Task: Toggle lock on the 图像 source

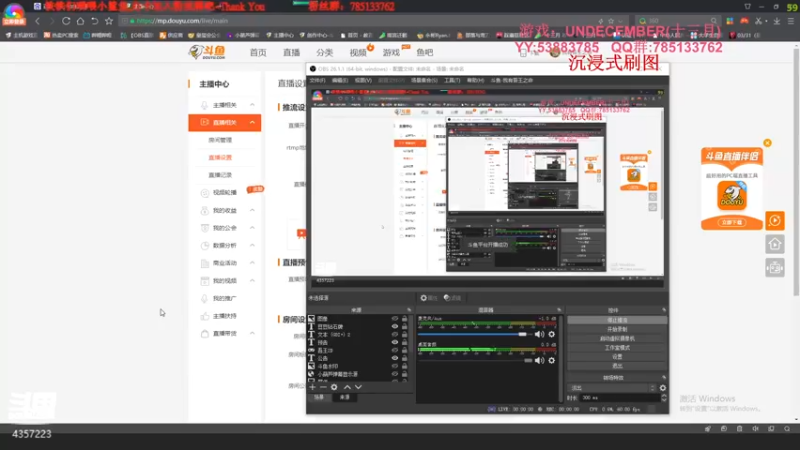Action: [405, 318]
